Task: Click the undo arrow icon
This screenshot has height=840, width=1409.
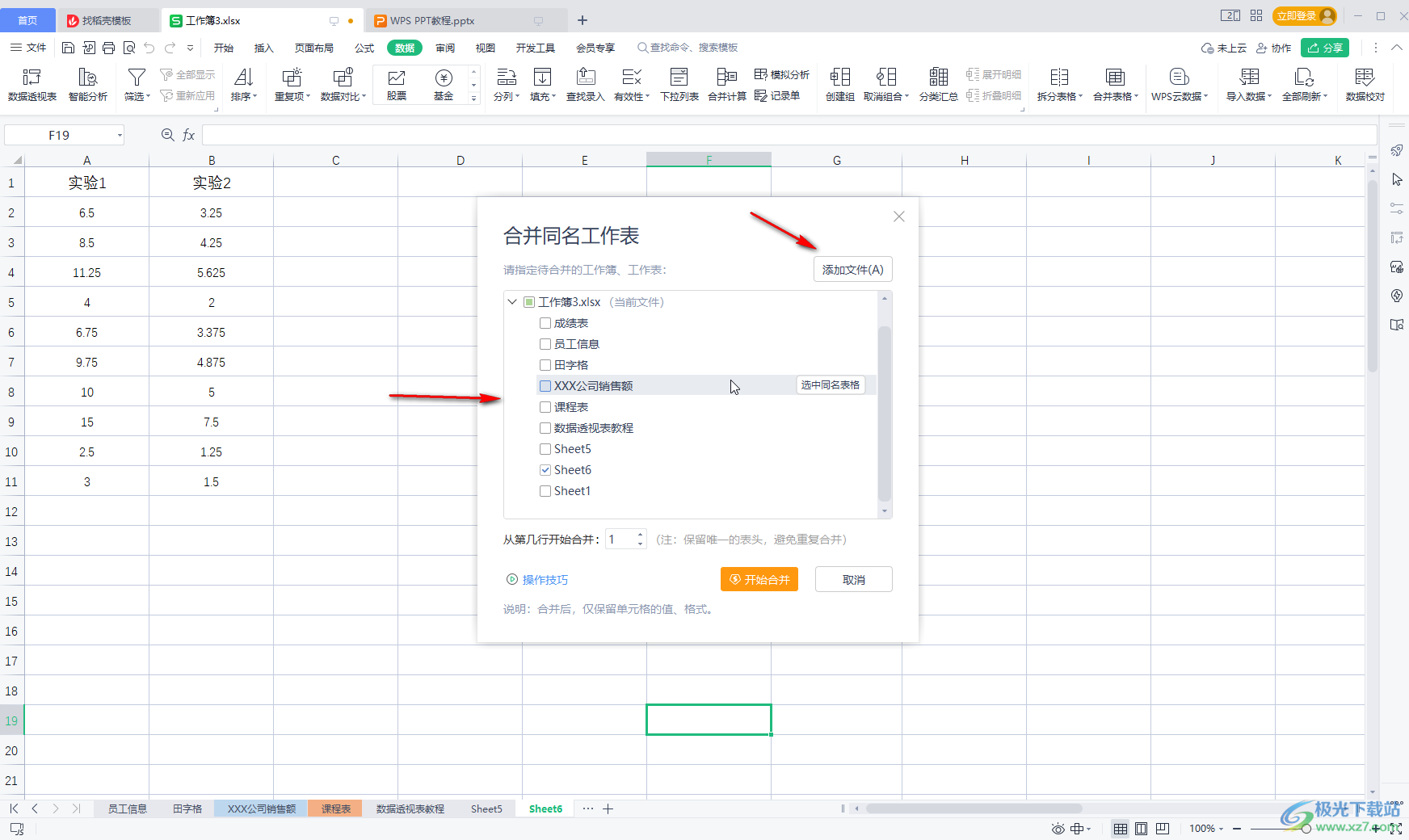Action: (149, 48)
